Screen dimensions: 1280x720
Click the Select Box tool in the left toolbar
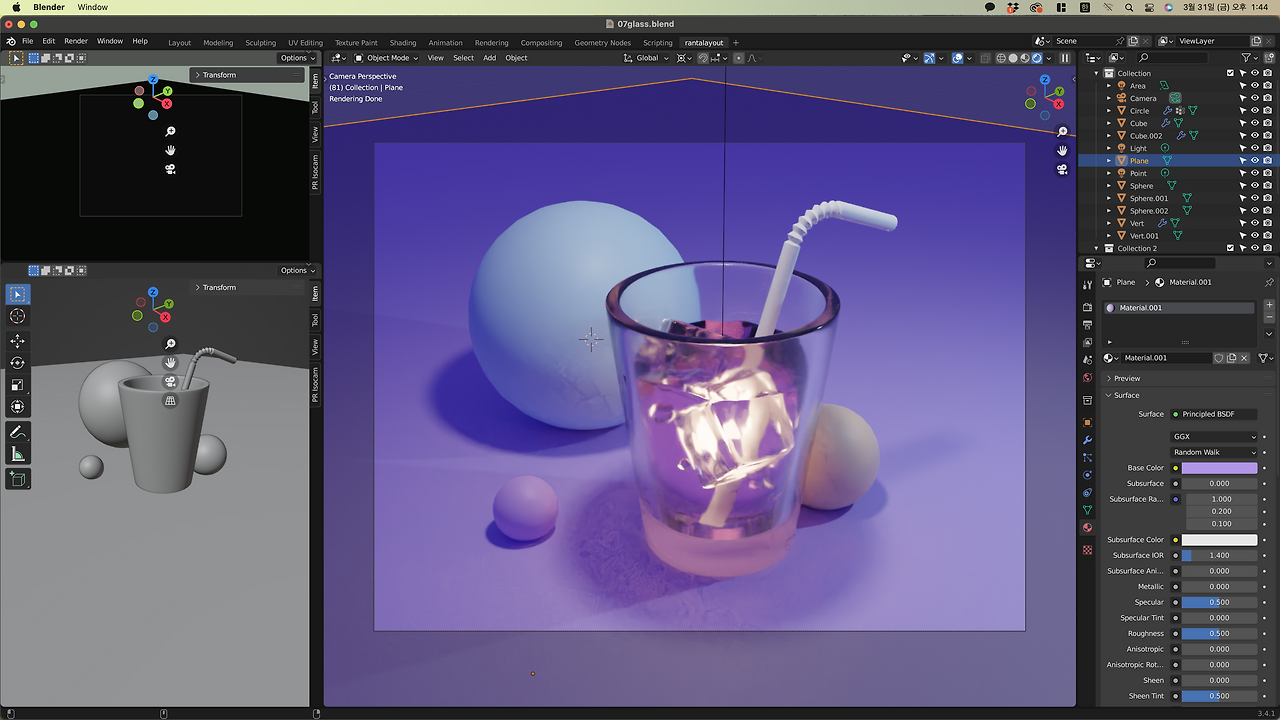tap(18, 294)
